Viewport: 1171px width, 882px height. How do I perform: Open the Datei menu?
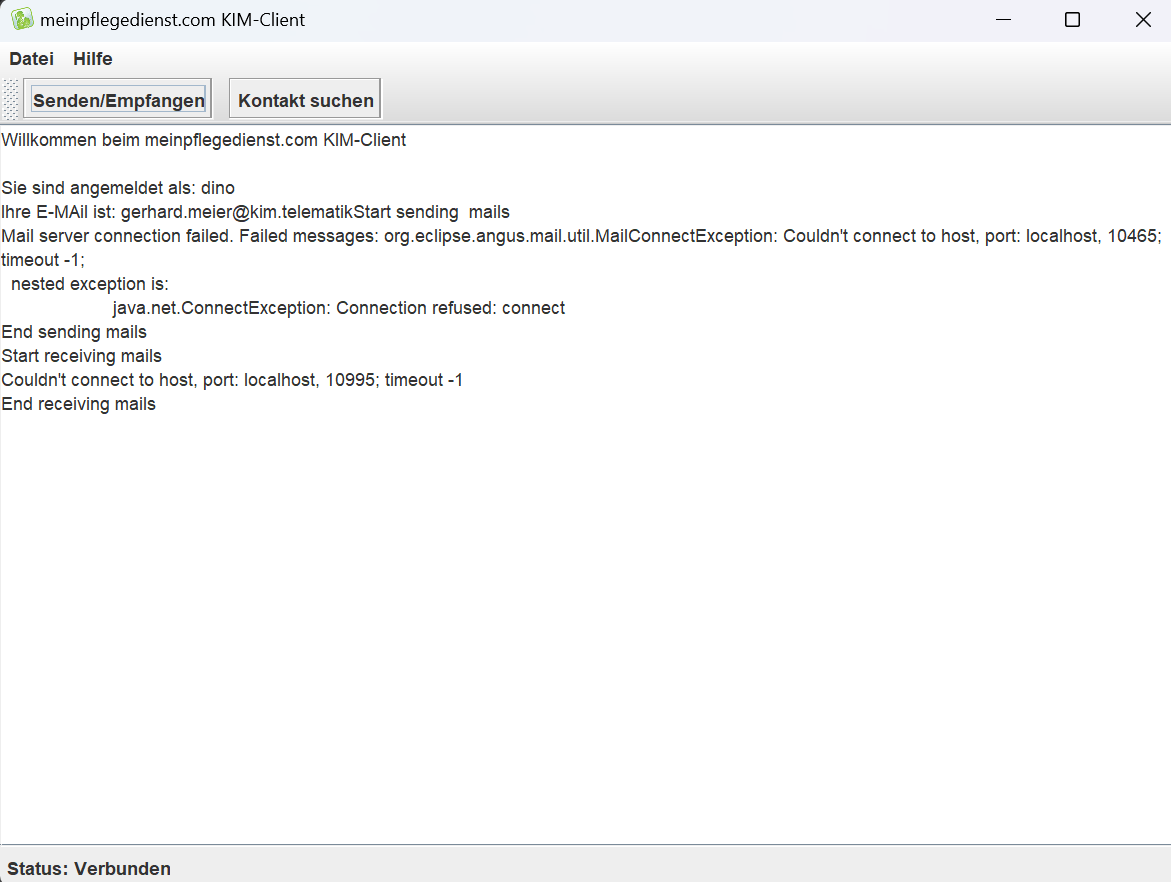coord(31,59)
